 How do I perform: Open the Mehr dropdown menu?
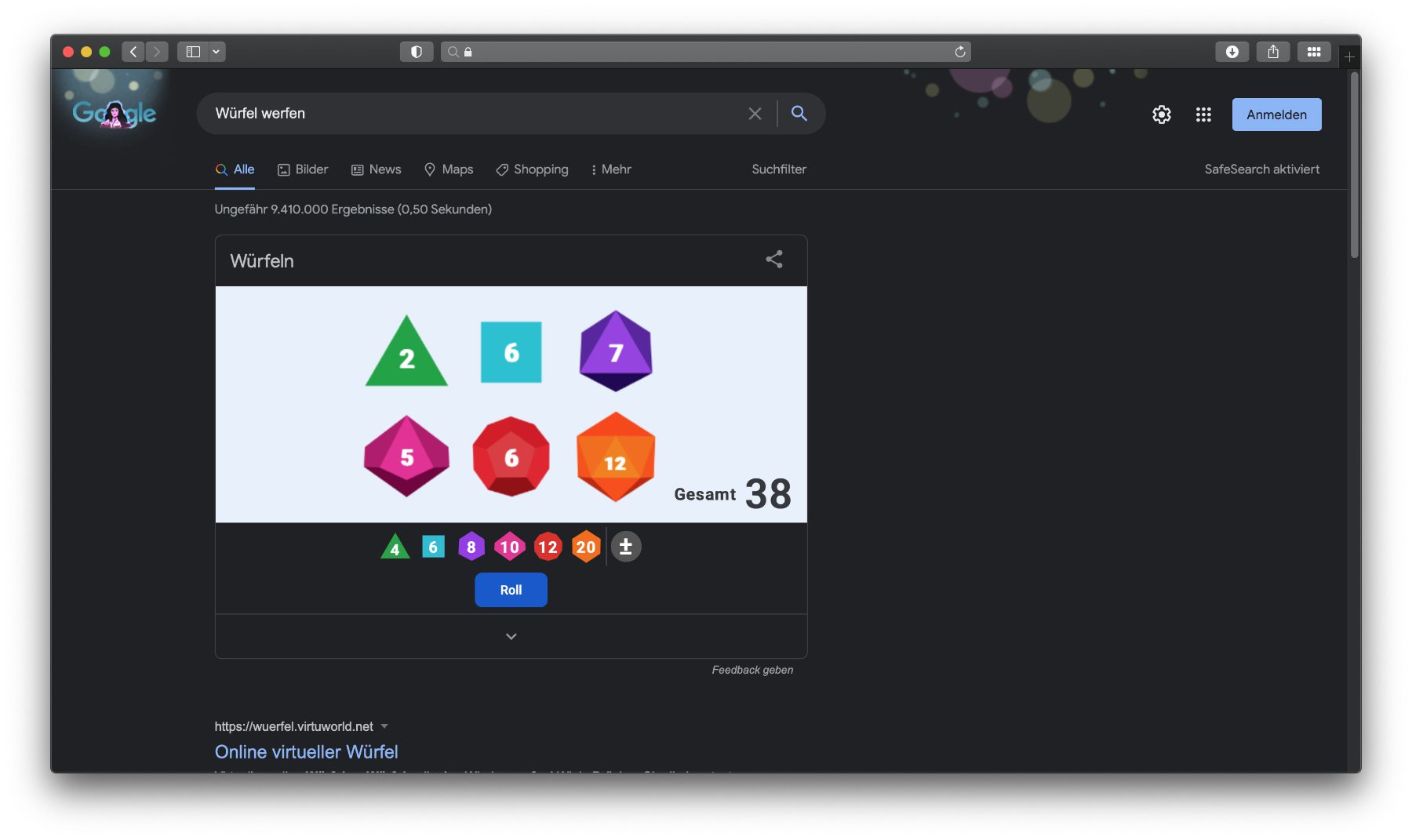point(611,169)
